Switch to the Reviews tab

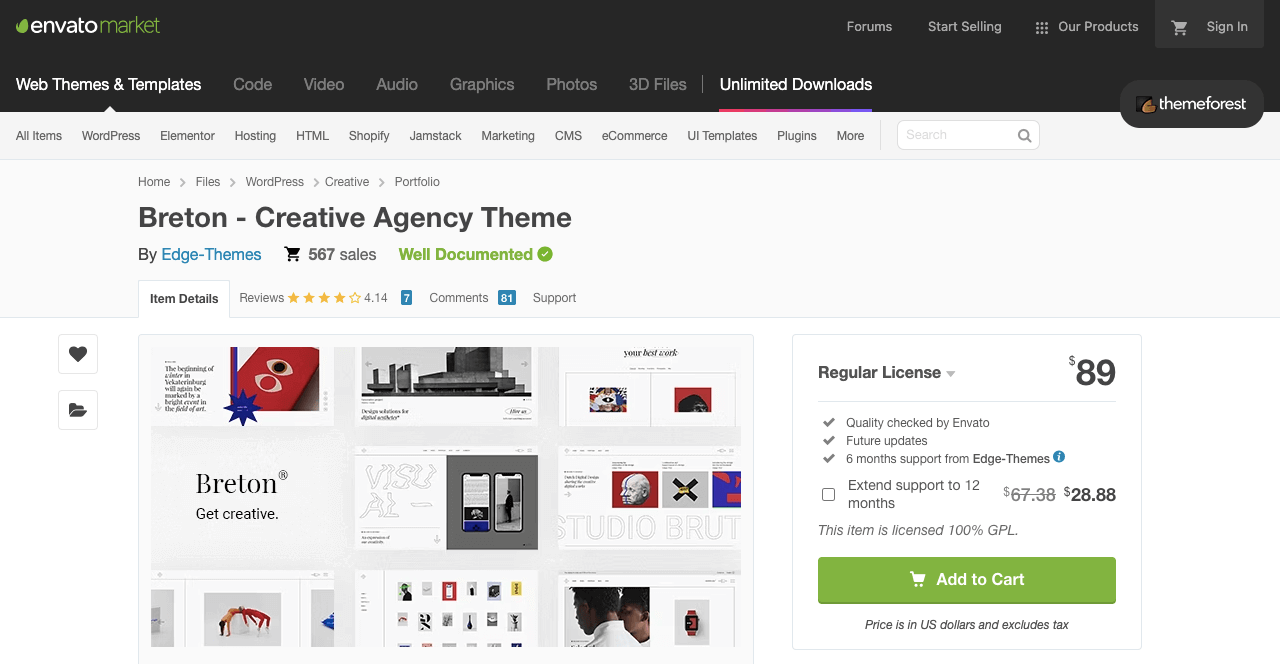[313, 298]
